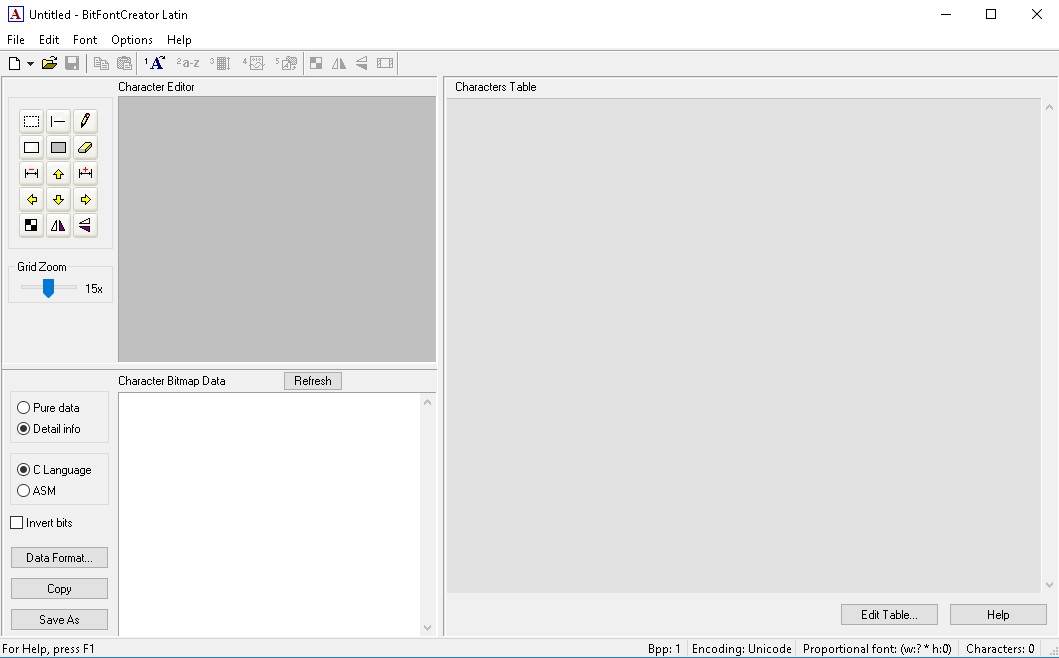This screenshot has width=1059, height=658.
Task: Choose the ASM output option
Action: [24, 491]
